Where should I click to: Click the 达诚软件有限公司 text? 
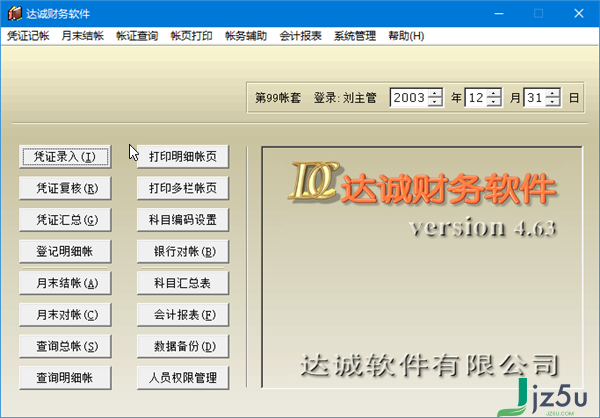tap(429, 365)
